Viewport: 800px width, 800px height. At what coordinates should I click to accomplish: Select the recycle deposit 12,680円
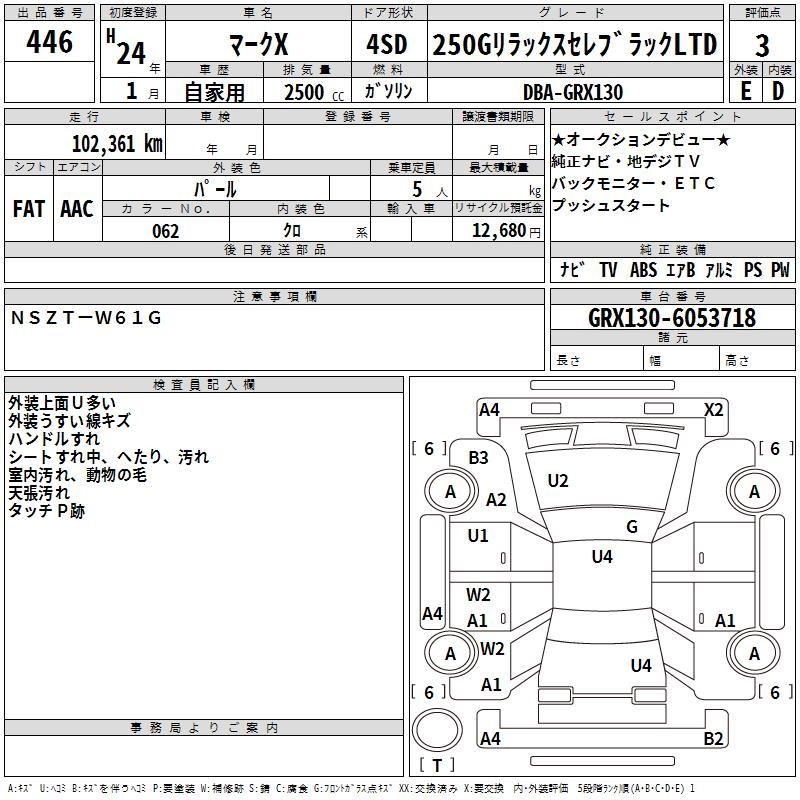(x=506, y=231)
